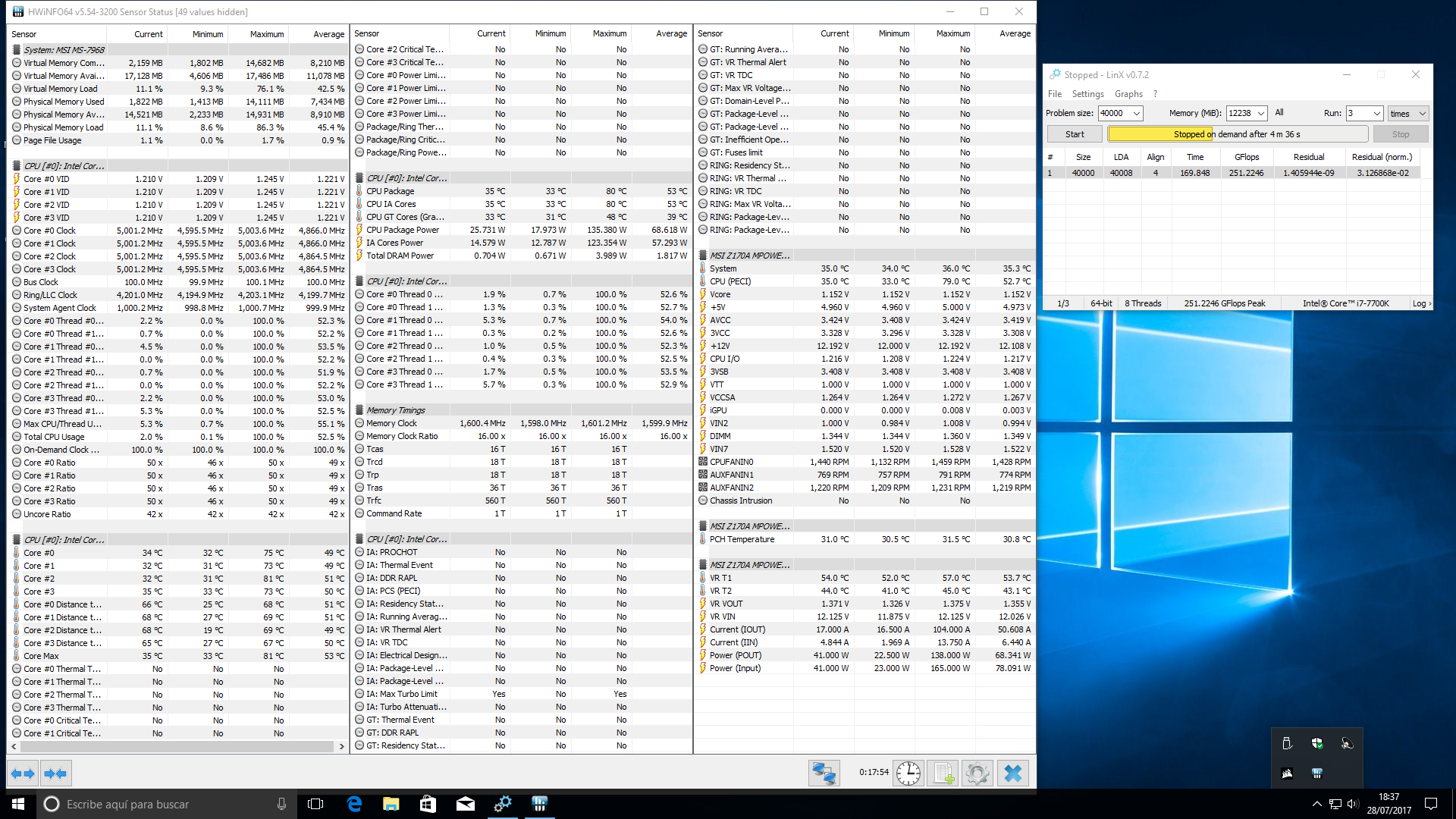
Task: Click the left arrow of the HWiNFO horizontal scrollbar
Action: pos(14,747)
